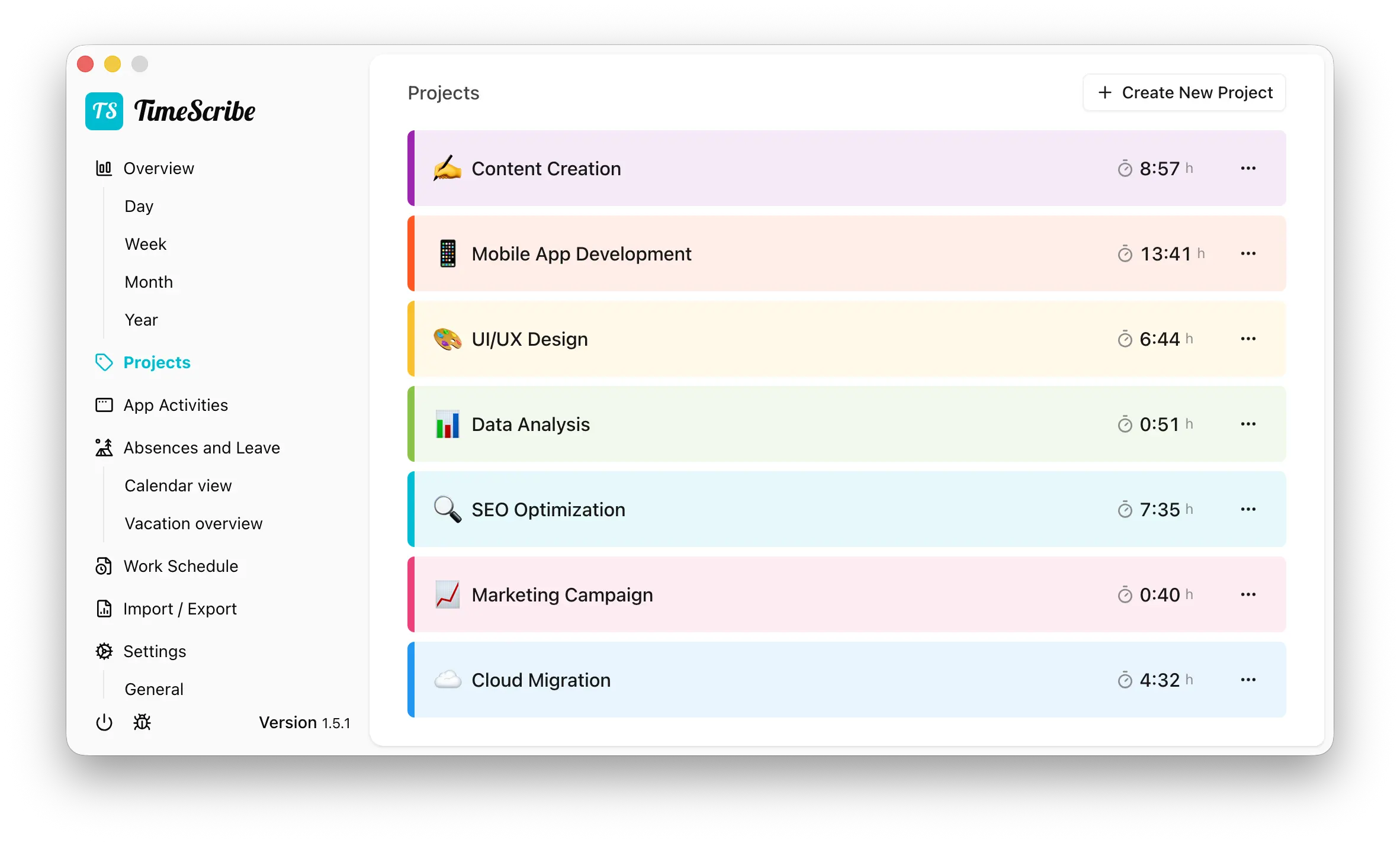Open the Month overview page
The image size is (1400, 843).
coord(149,282)
